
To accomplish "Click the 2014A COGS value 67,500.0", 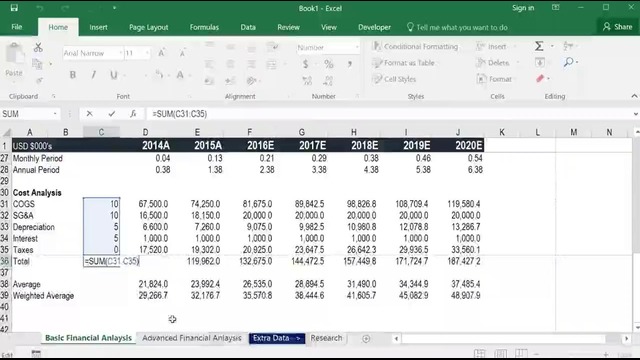I will (153, 204).
